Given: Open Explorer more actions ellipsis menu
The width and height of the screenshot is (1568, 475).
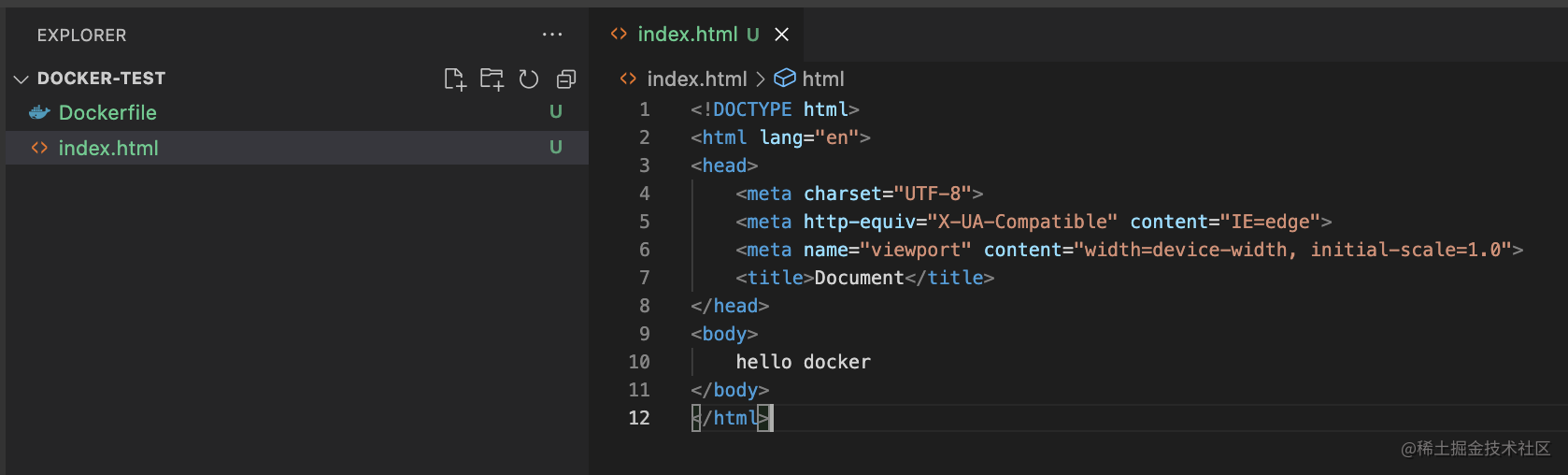Looking at the screenshot, I should point(552,35).
